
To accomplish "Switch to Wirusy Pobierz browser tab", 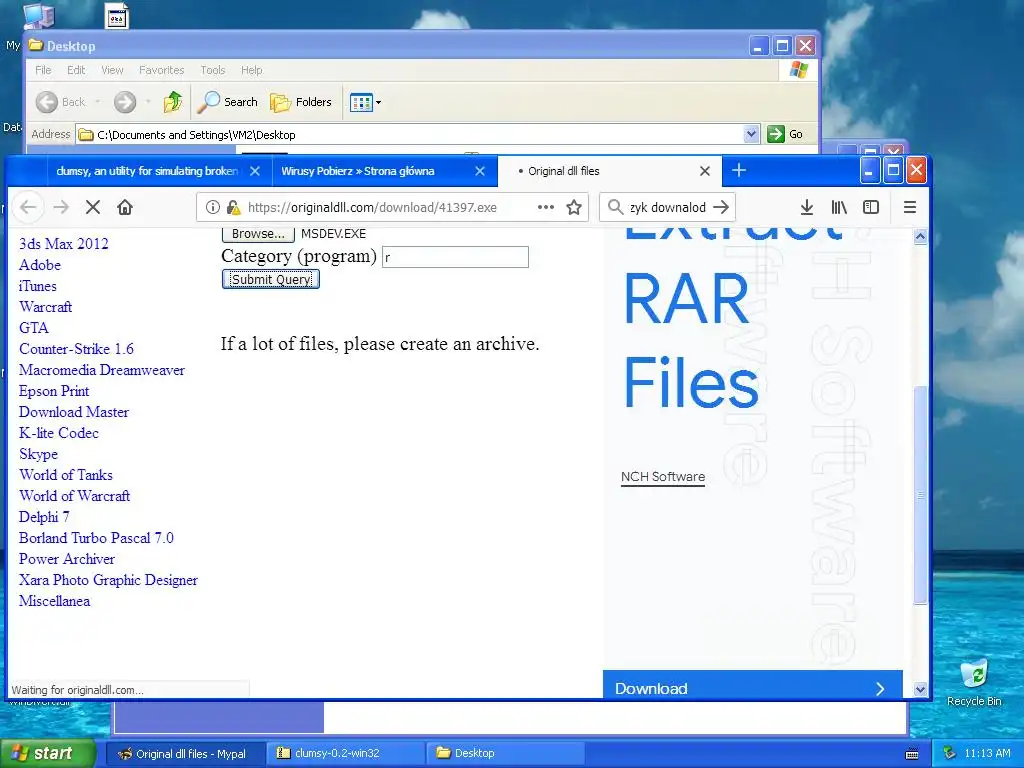I will tap(358, 171).
